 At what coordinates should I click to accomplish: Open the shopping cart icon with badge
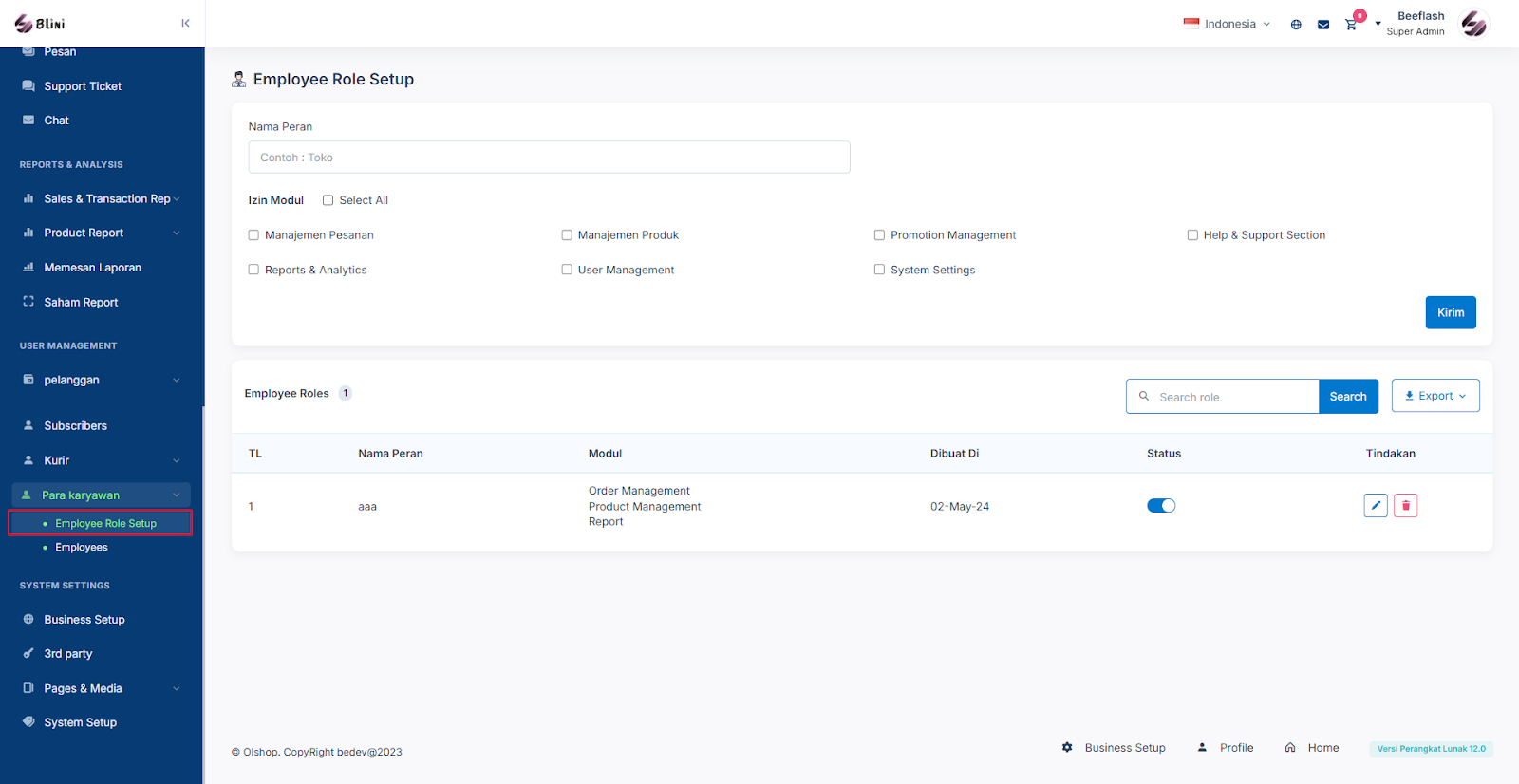click(1351, 25)
